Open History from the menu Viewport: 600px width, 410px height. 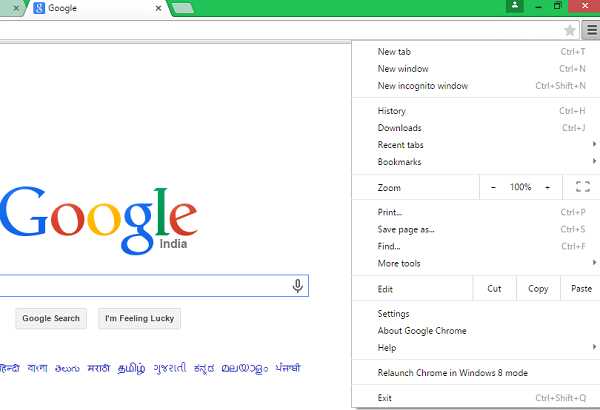coord(392,111)
